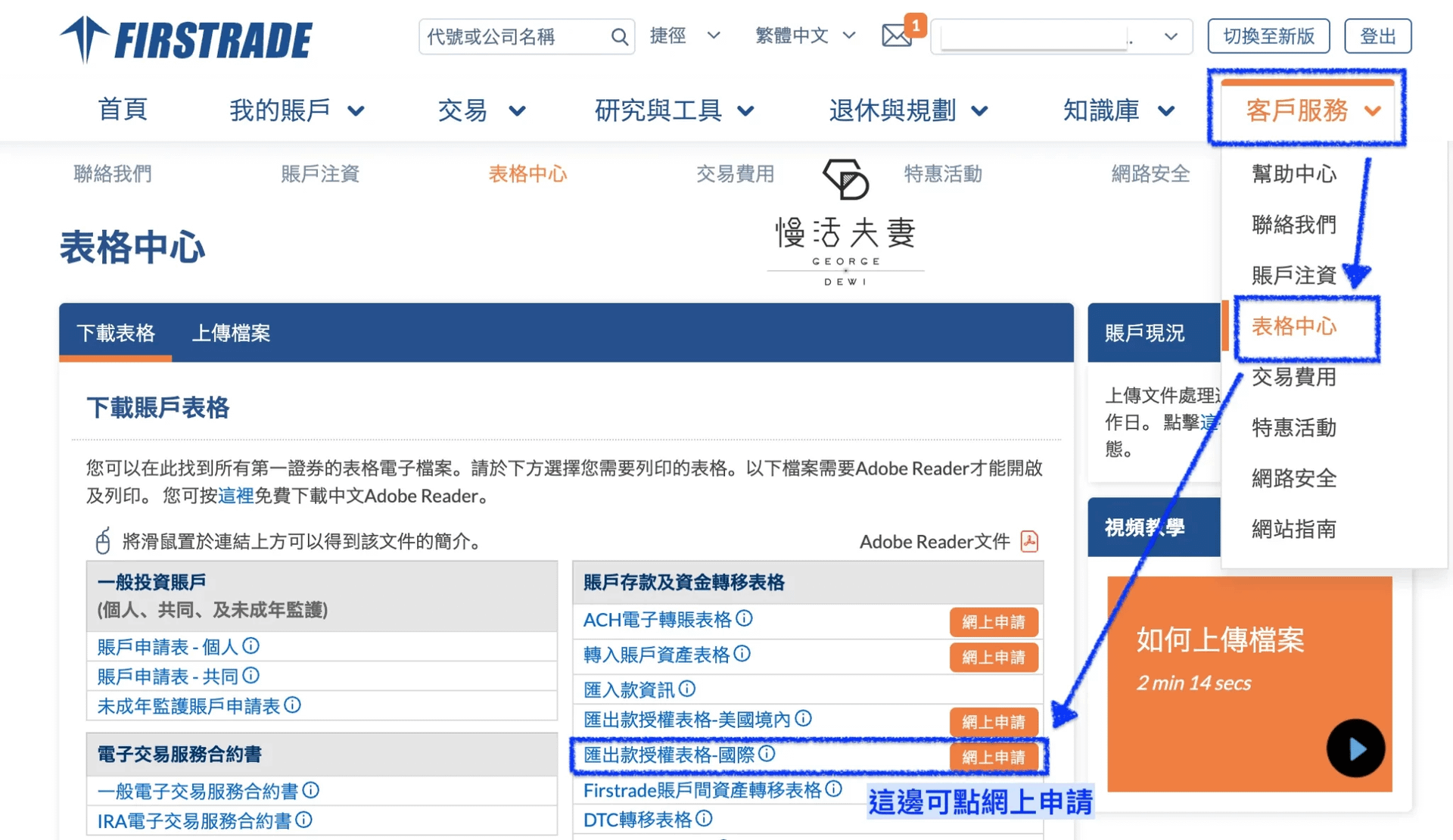Click 網上申請 for 匯出款授權表格-美國境內
1453x840 pixels.
tap(994, 722)
